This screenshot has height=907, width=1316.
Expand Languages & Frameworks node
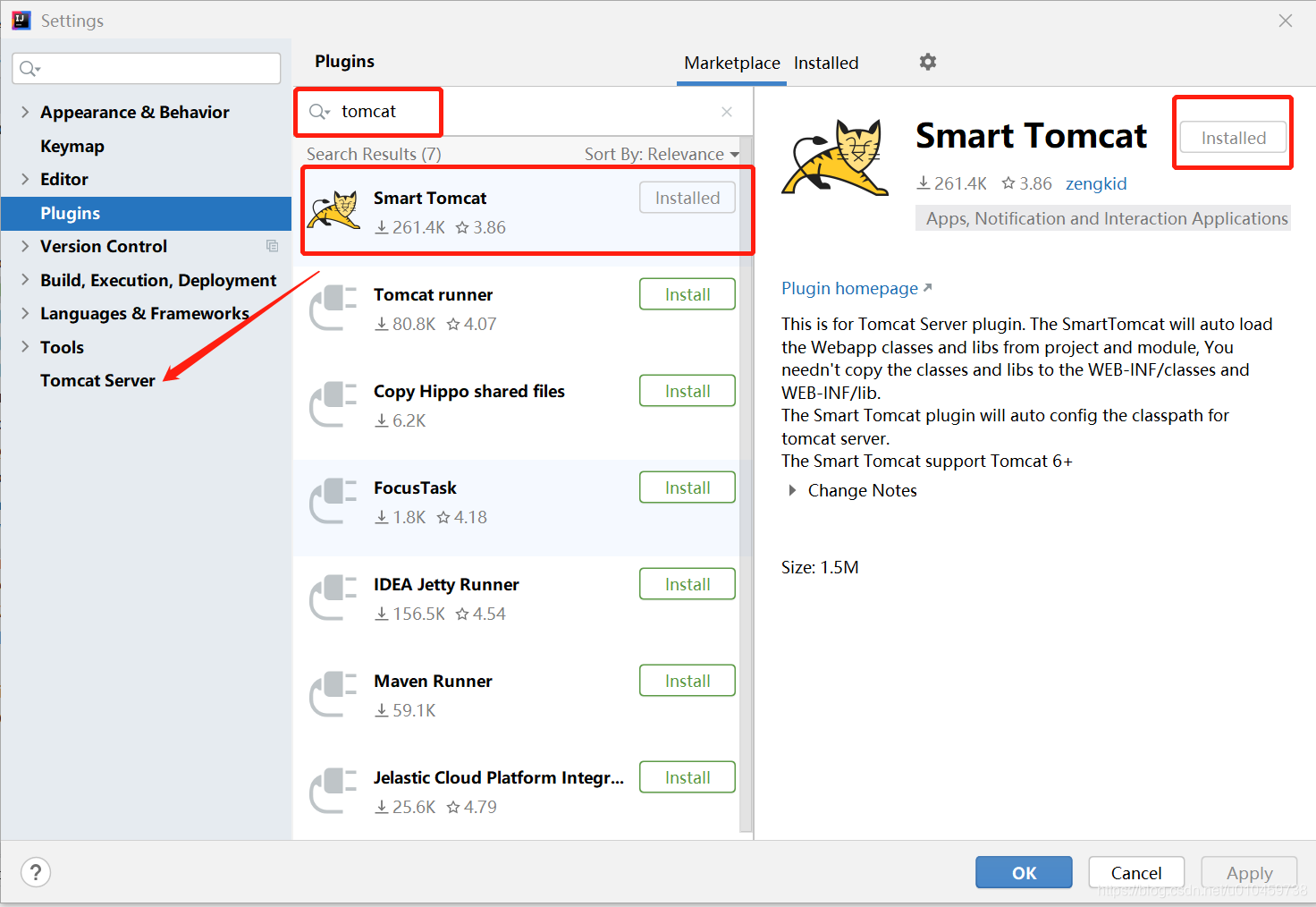pyautogui.click(x=25, y=313)
